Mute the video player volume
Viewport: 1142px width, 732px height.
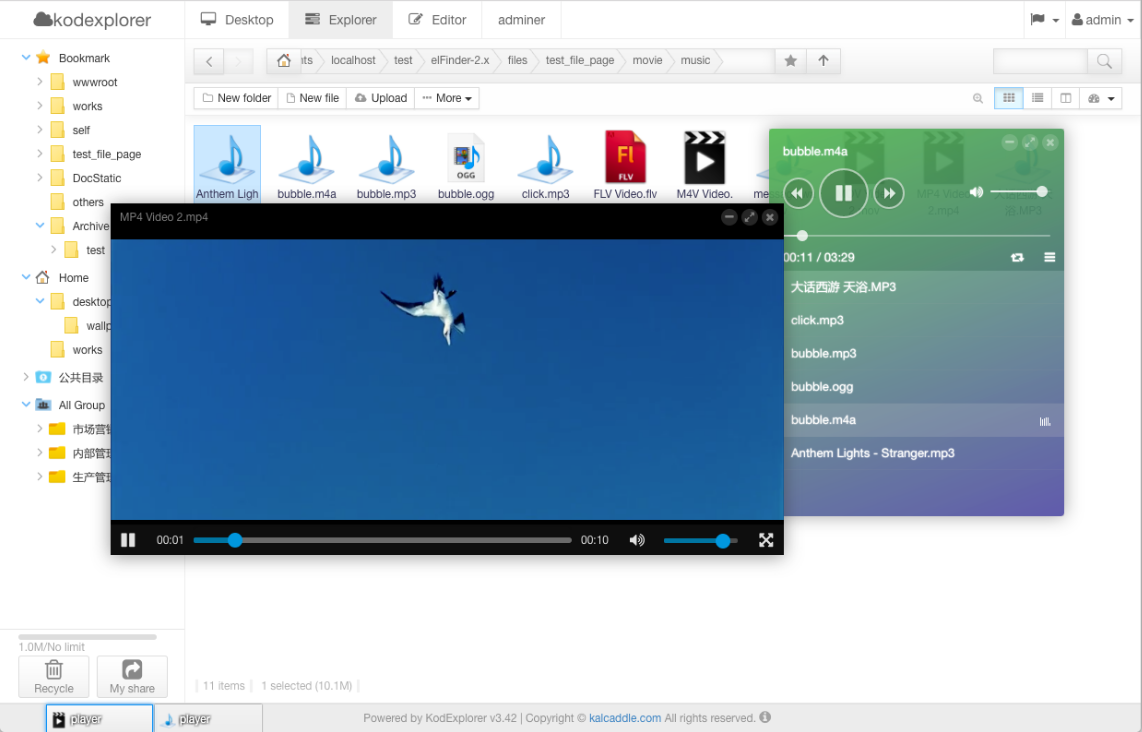pos(637,540)
